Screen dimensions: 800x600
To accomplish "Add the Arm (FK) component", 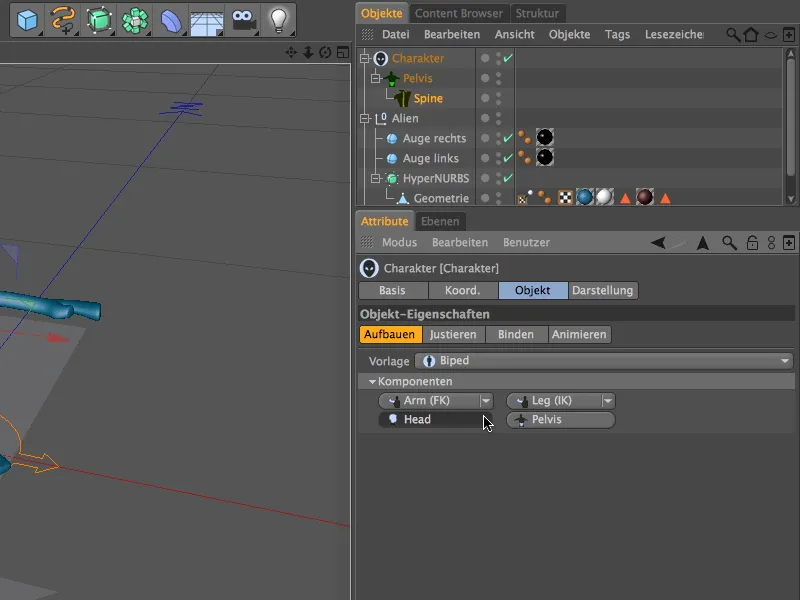I will point(429,401).
